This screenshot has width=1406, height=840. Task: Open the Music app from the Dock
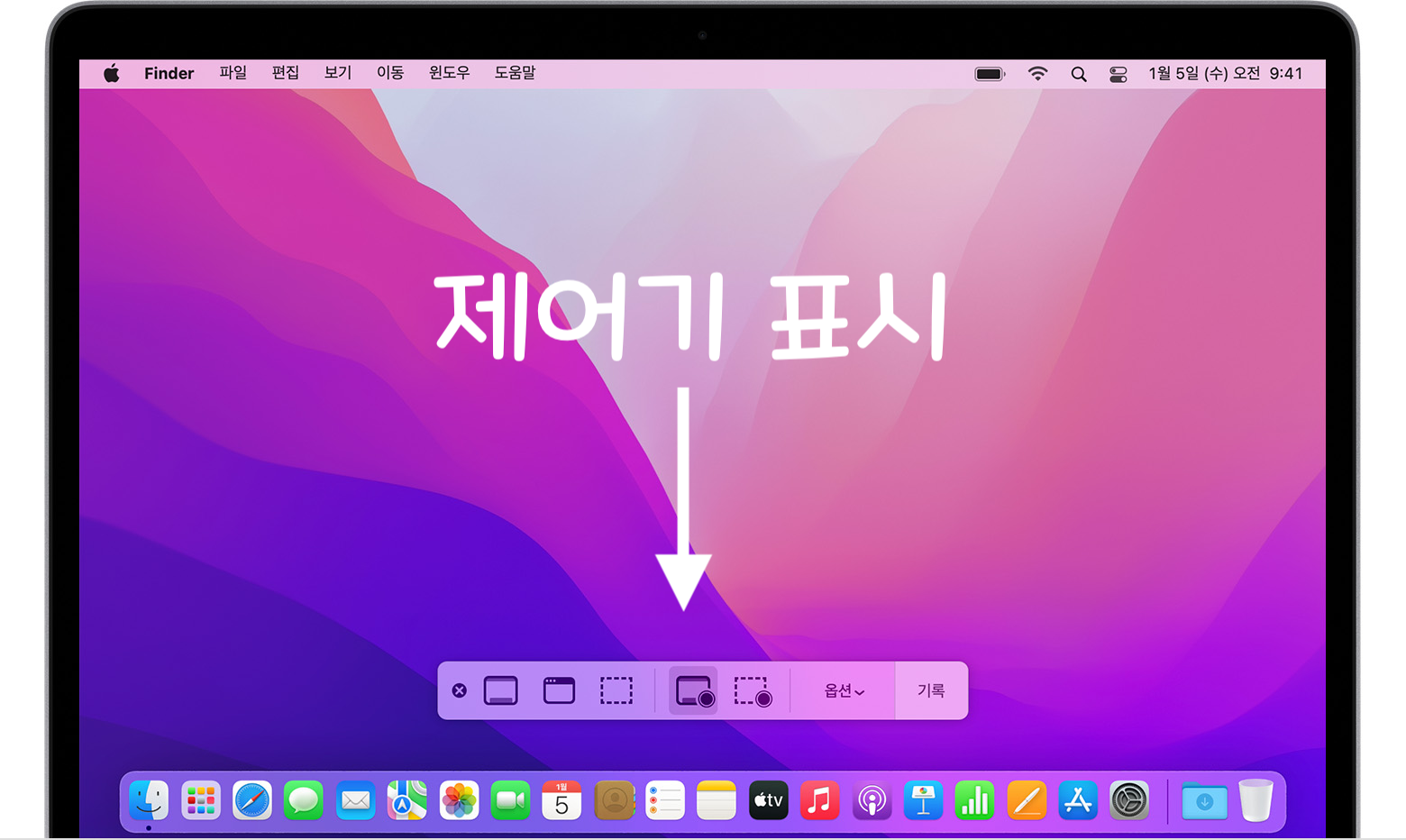tap(819, 800)
